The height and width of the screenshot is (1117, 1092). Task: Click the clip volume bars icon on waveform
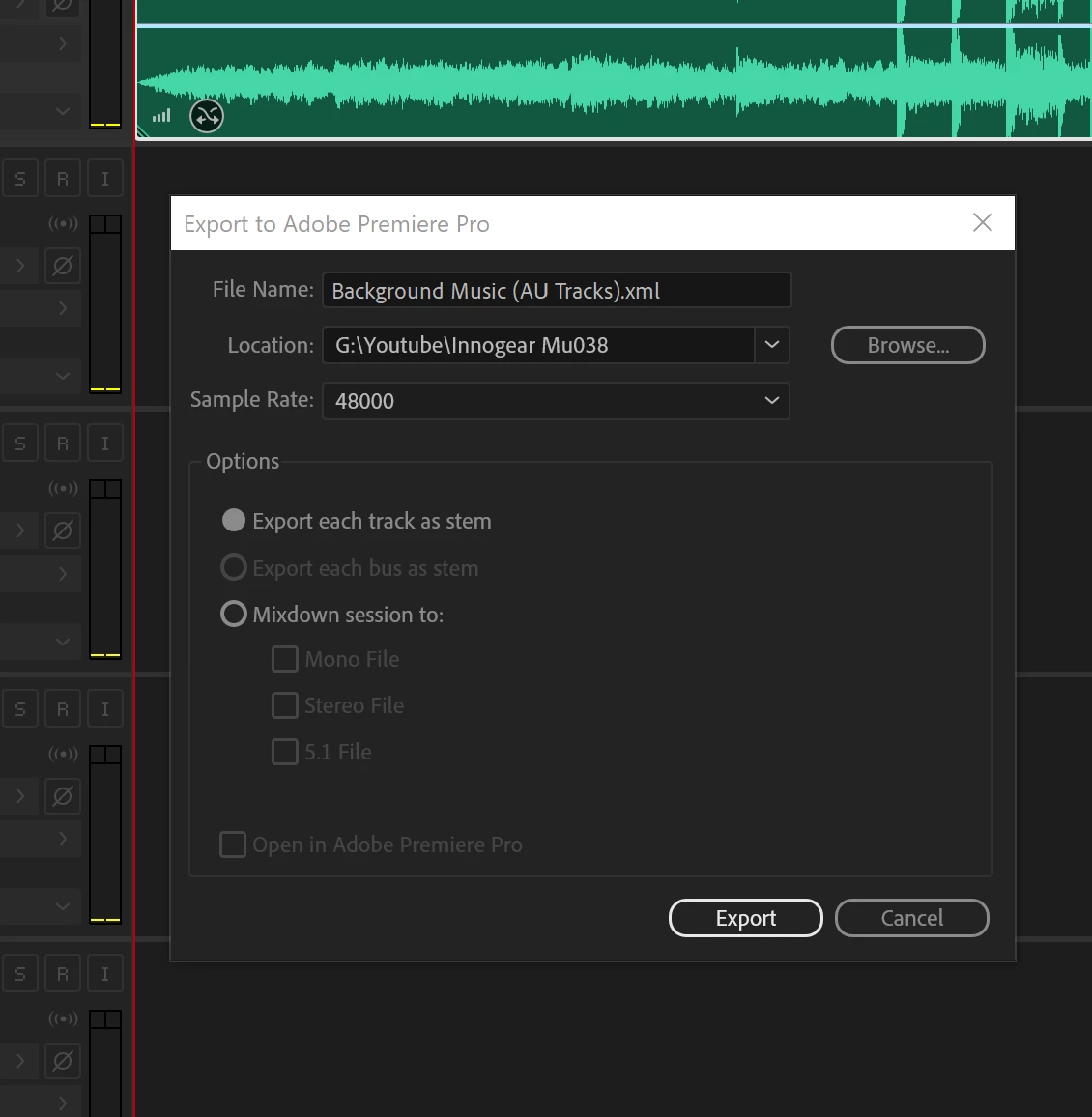(161, 115)
